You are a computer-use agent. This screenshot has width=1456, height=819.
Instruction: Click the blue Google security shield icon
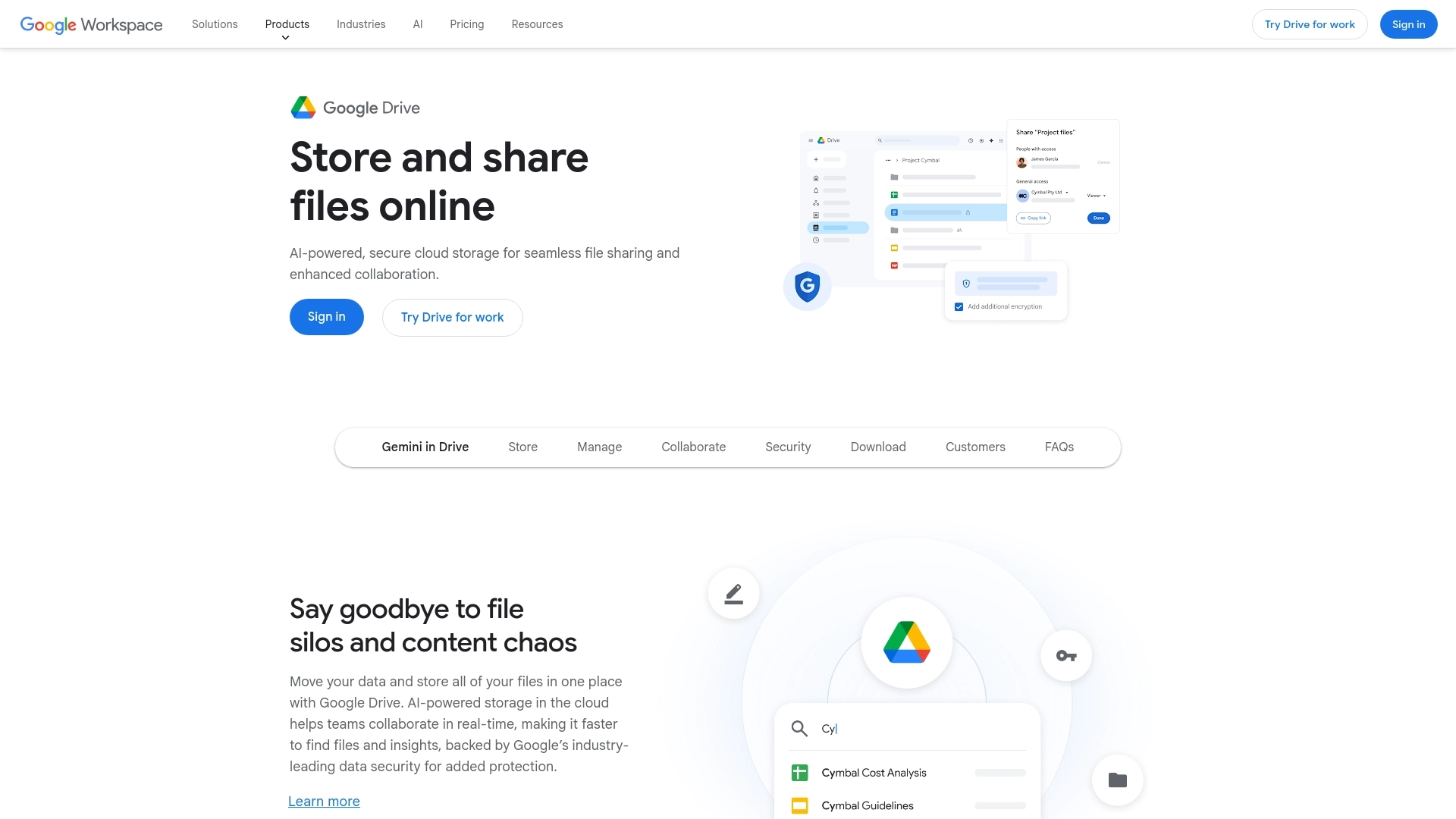click(x=807, y=287)
